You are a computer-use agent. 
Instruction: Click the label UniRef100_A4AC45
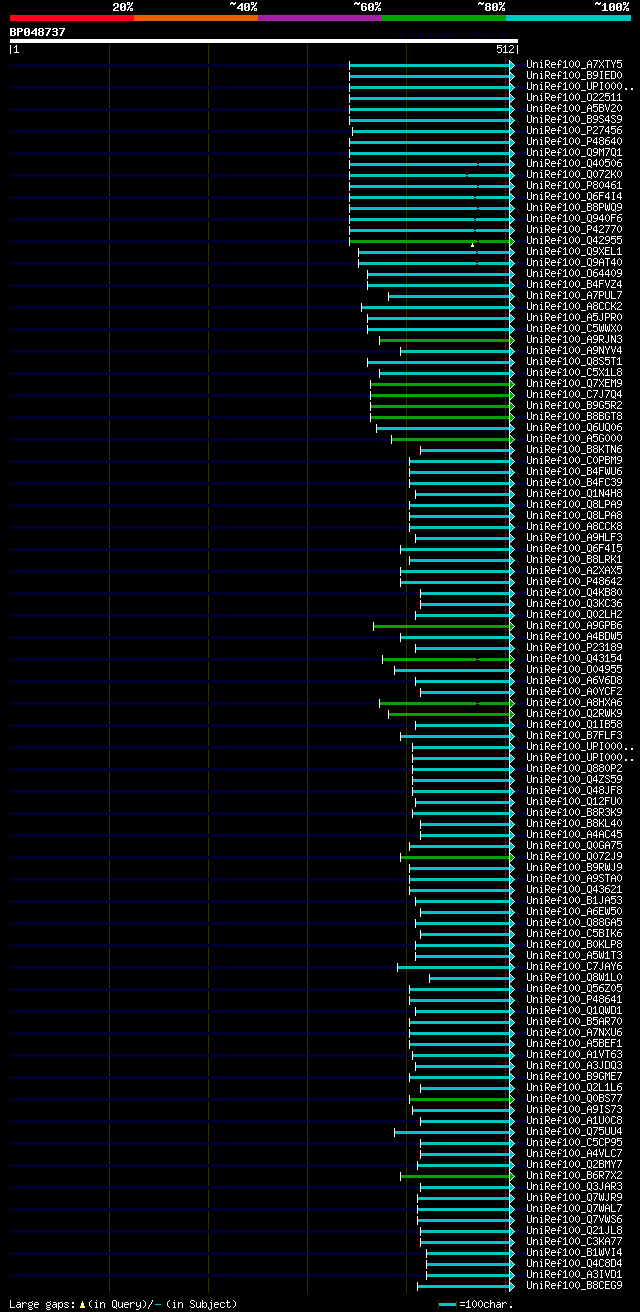574,834
